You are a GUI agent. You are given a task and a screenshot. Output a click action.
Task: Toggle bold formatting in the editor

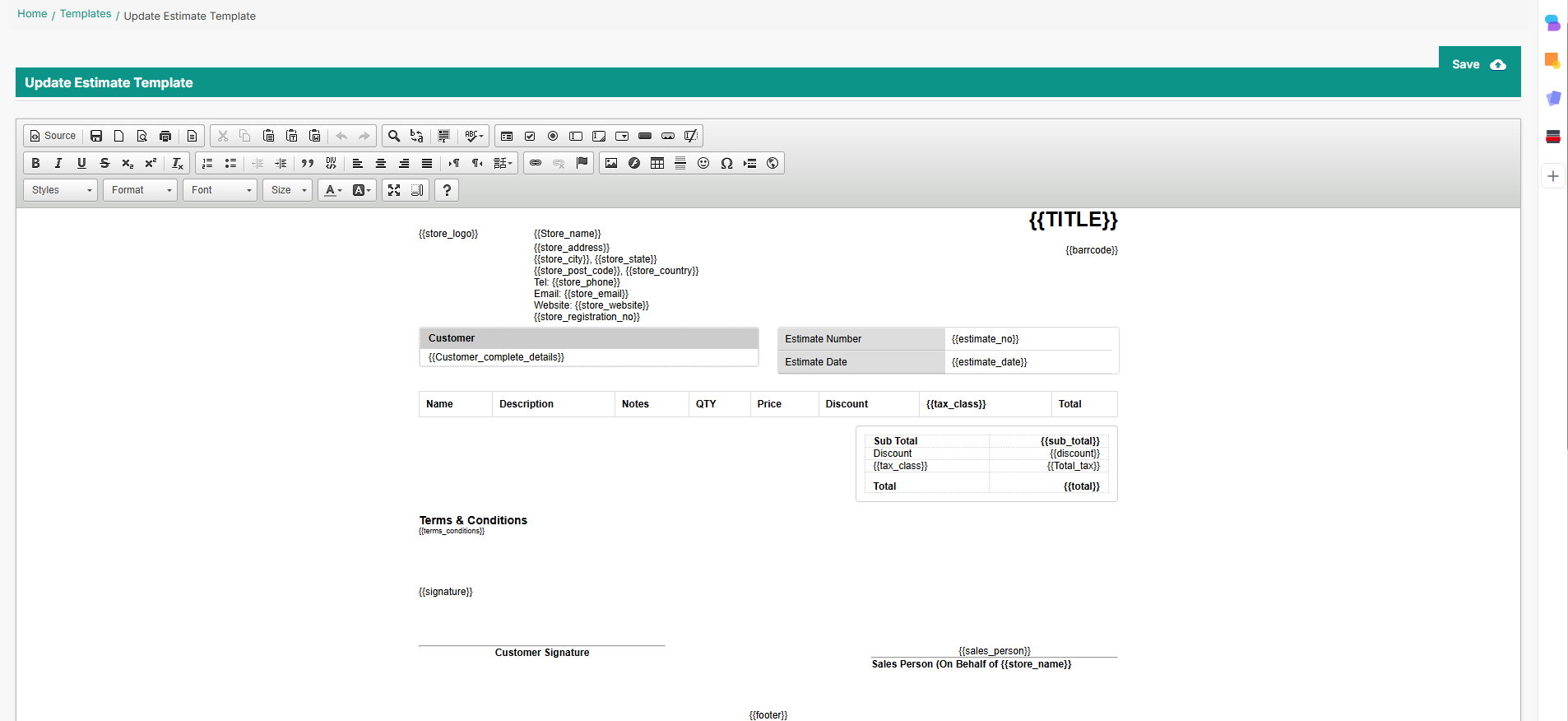[x=35, y=163]
